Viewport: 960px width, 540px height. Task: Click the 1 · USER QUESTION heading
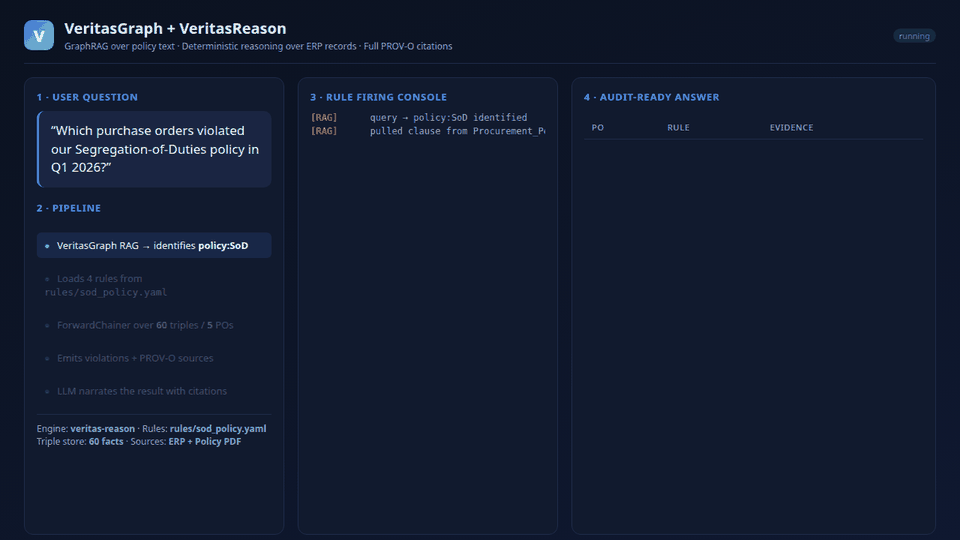click(x=87, y=97)
